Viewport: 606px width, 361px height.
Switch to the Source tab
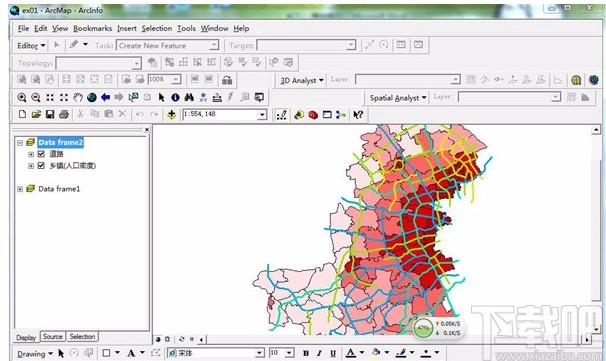click(x=53, y=337)
